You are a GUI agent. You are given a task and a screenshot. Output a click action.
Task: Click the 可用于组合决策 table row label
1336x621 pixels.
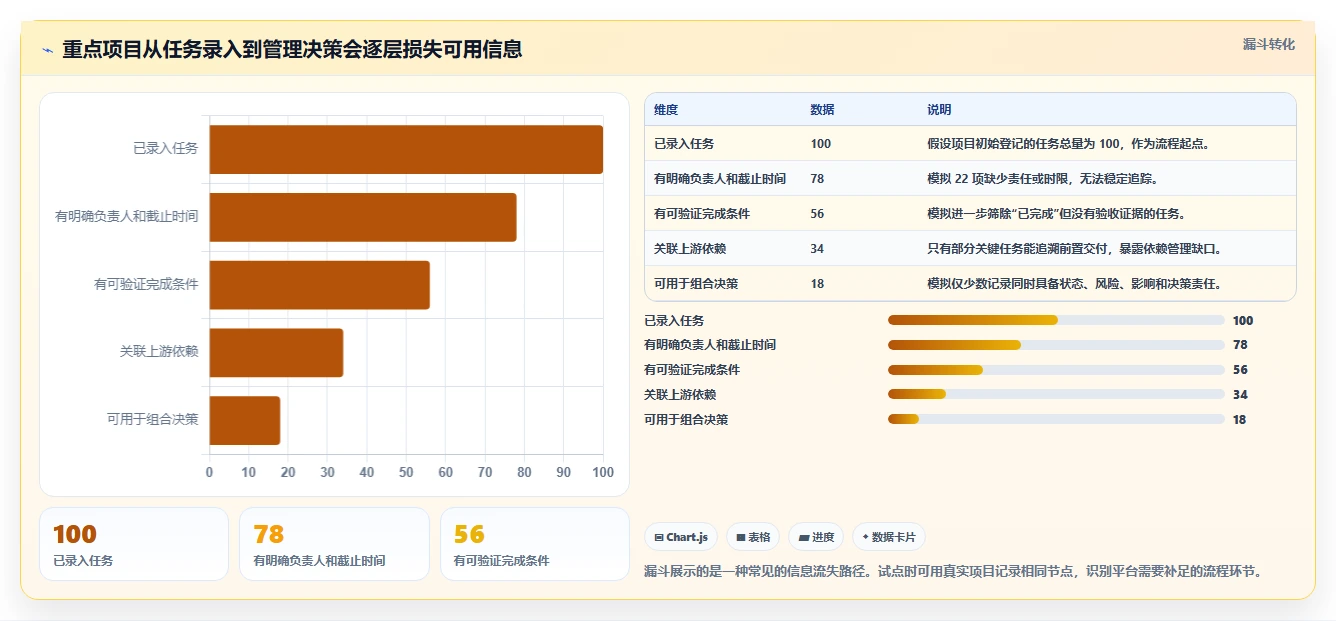(x=696, y=284)
